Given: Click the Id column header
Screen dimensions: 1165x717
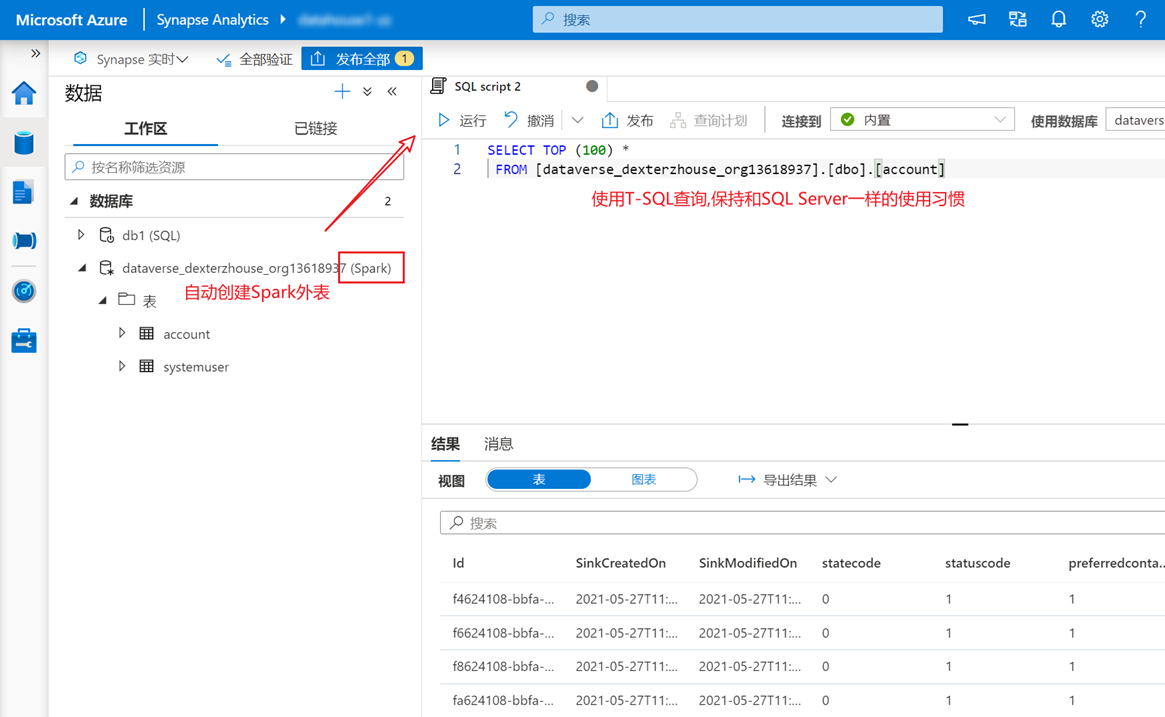Looking at the screenshot, I should click(458, 563).
